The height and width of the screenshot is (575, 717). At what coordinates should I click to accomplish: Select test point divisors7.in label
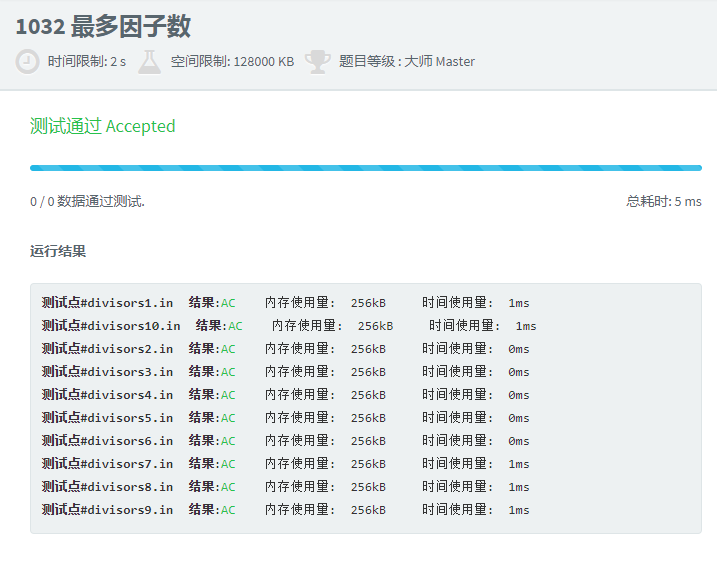[x=107, y=463]
